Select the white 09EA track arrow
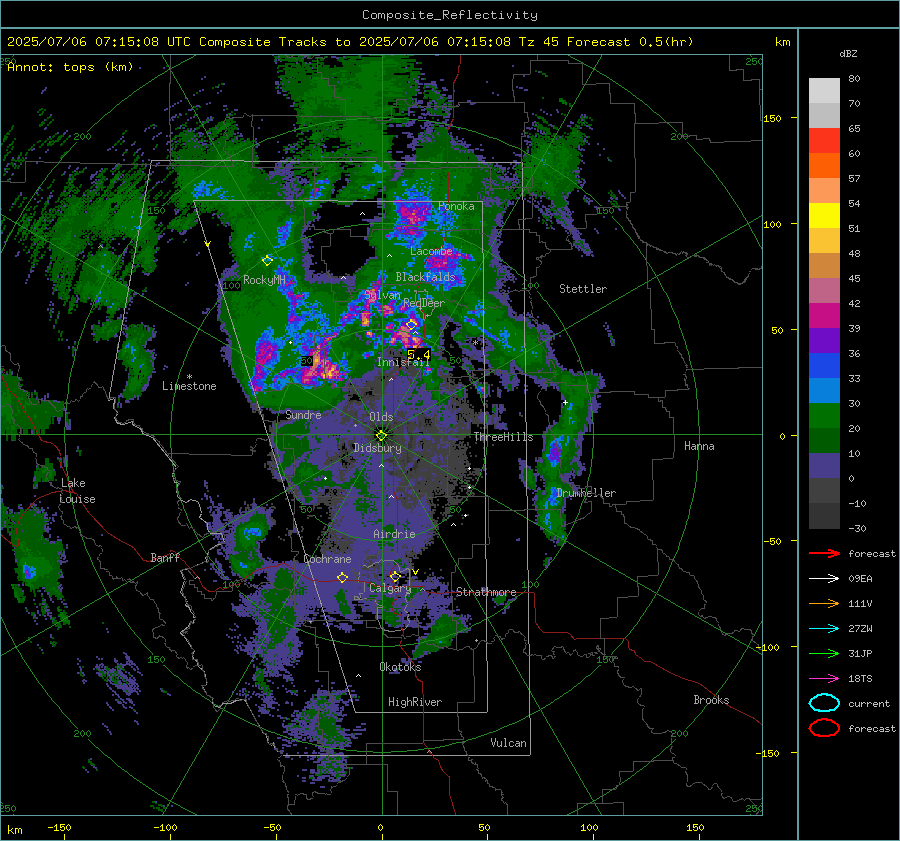Screen dimensions: 900x841 pyautogui.click(x=824, y=579)
